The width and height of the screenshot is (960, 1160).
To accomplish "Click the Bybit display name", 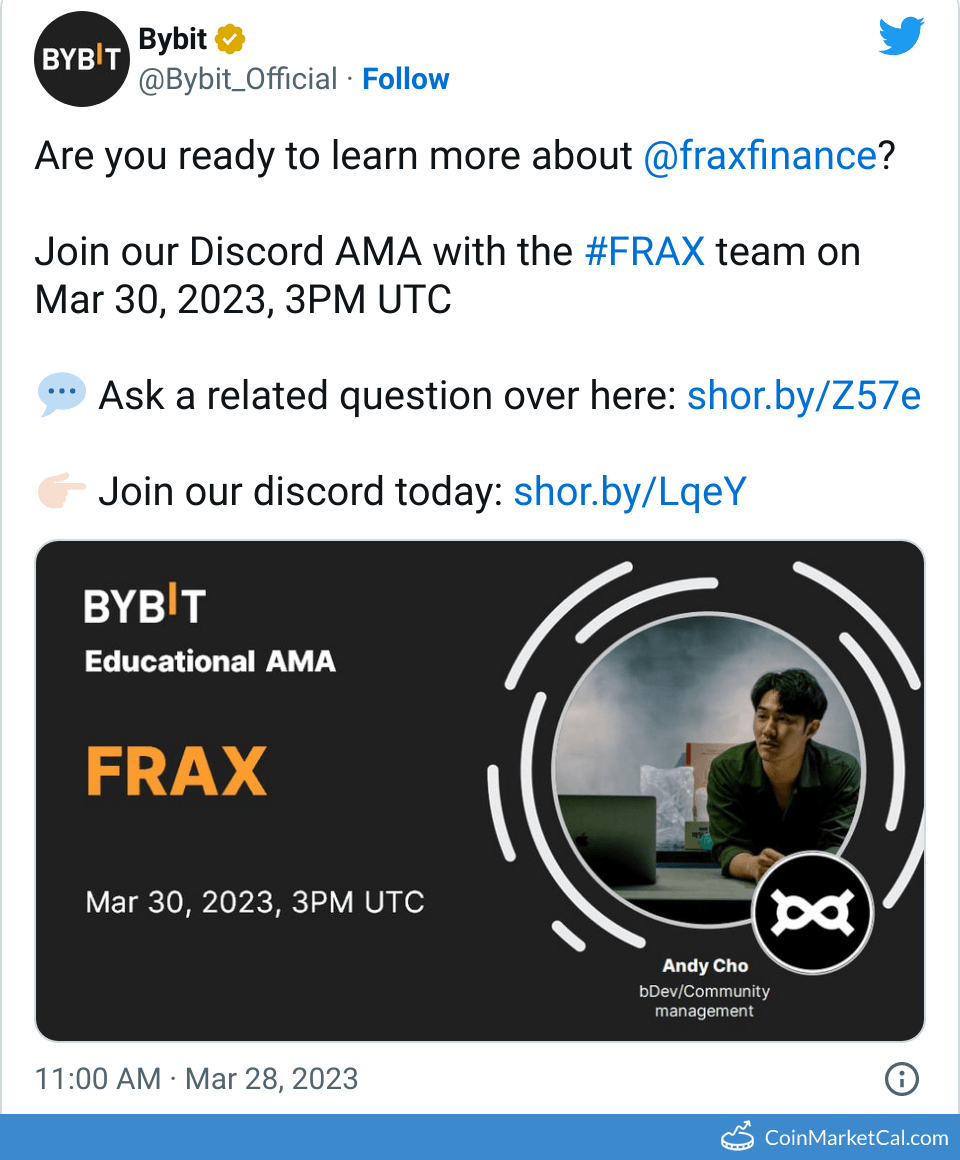I will pyautogui.click(x=172, y=40).
